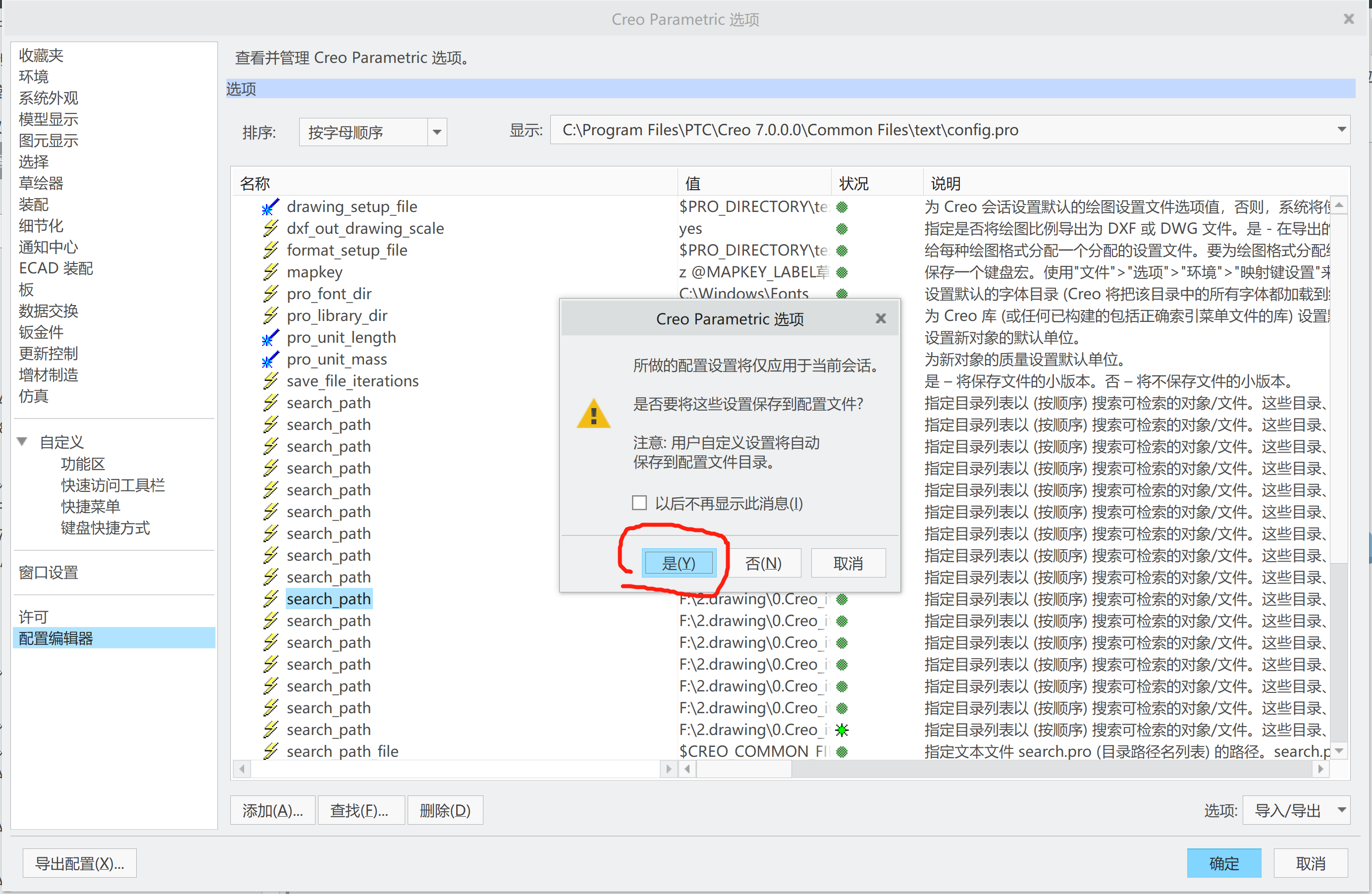
Task: Click the 'yes' value of dxf_out_drawing_scale
Action: point(690,229)
